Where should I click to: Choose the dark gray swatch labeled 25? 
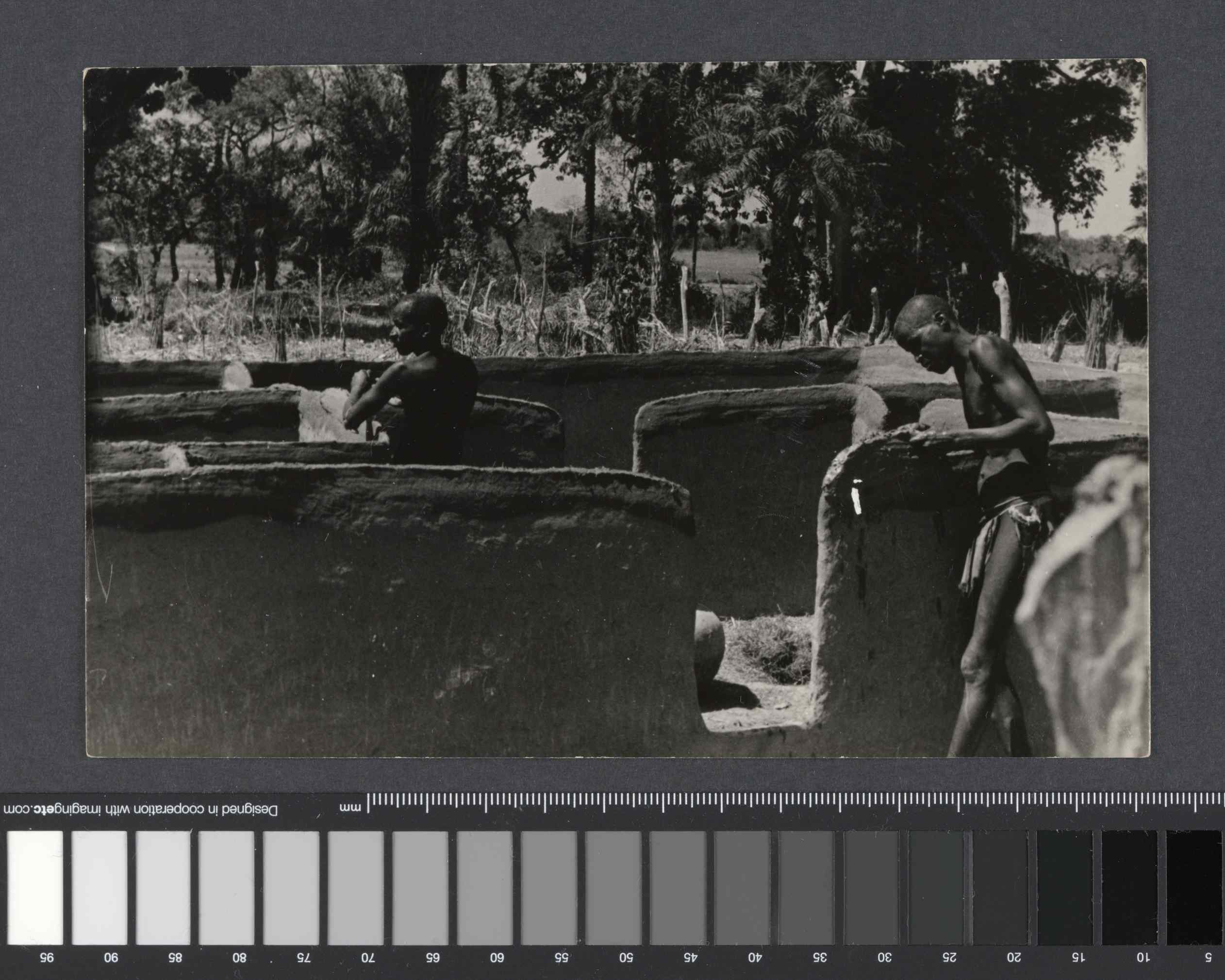click(x=935, y=887)
